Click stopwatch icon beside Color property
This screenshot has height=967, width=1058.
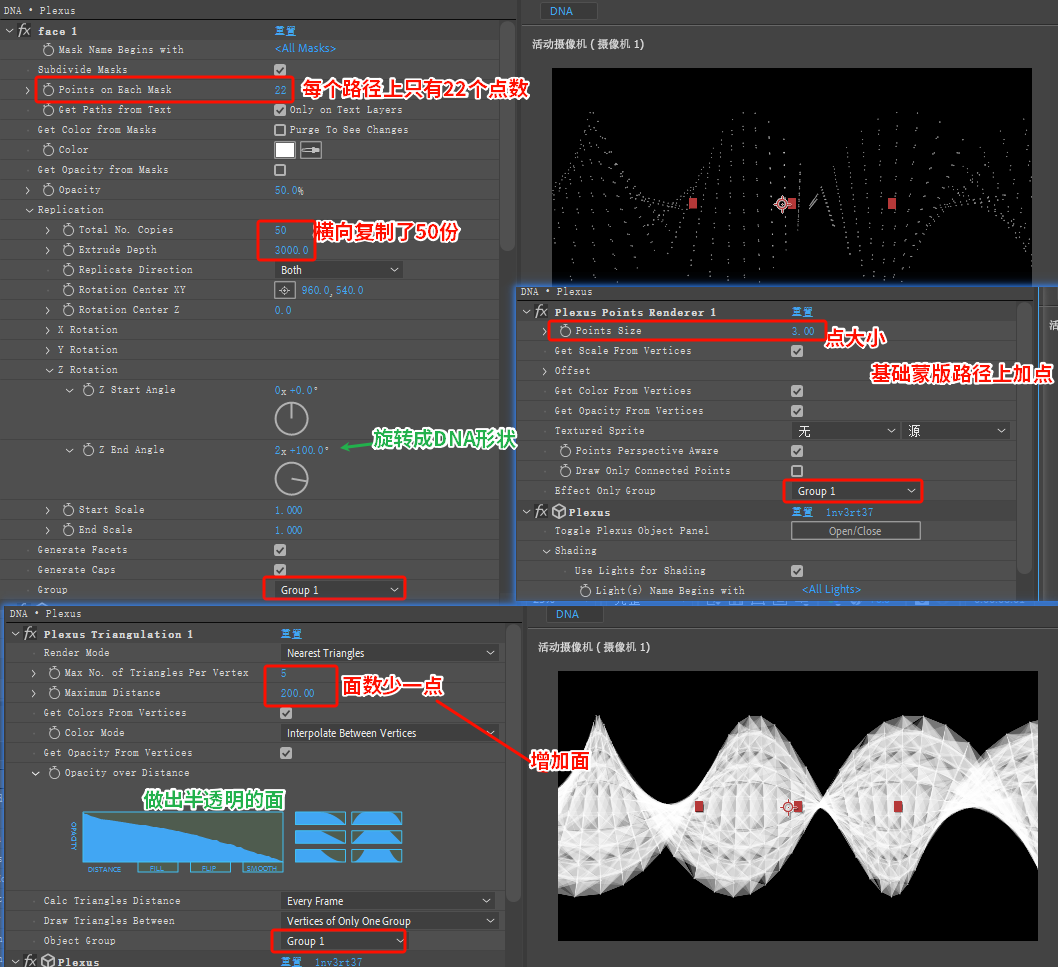coord(49,150)
